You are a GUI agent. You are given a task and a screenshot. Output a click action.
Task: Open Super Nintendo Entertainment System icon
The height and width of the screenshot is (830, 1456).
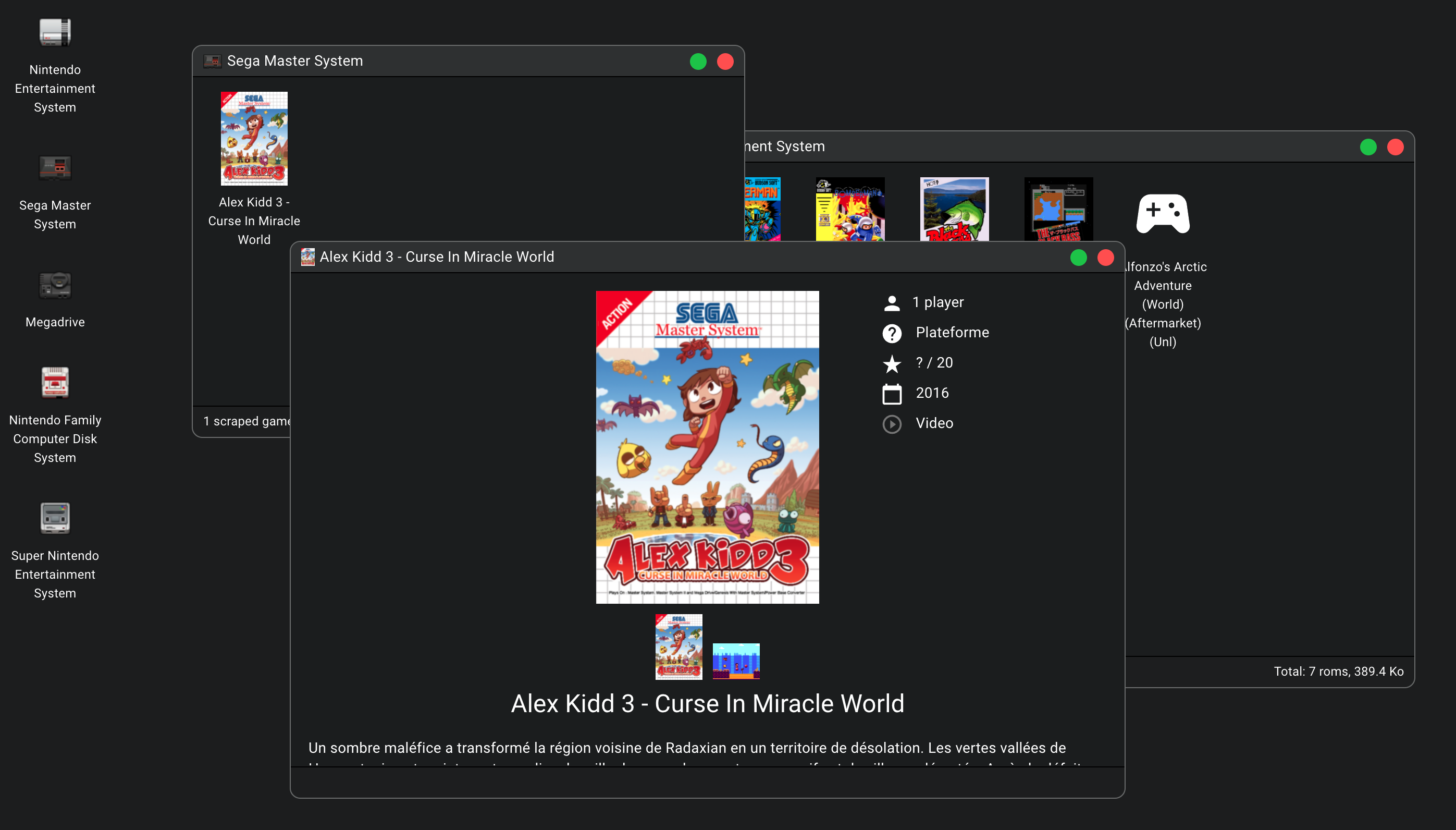click(55, 518)
